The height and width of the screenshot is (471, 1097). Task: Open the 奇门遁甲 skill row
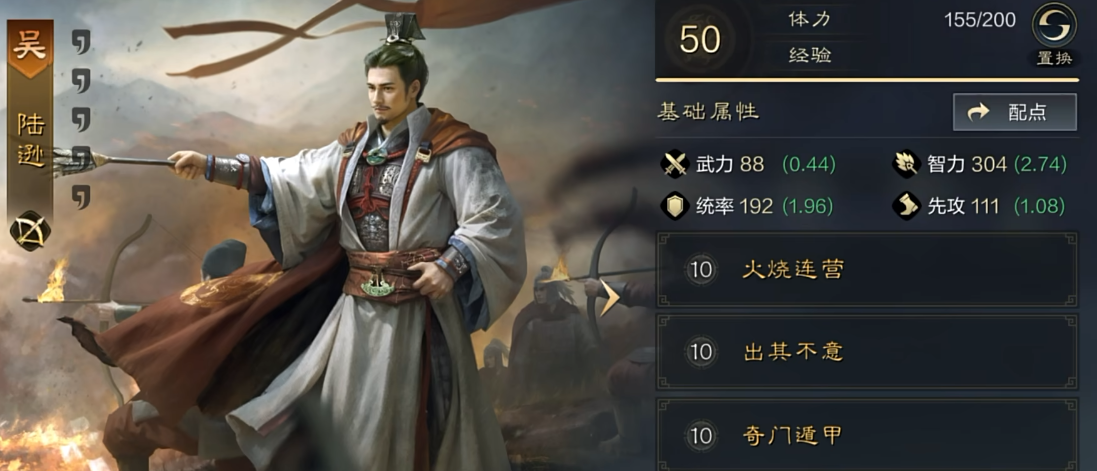866,435
